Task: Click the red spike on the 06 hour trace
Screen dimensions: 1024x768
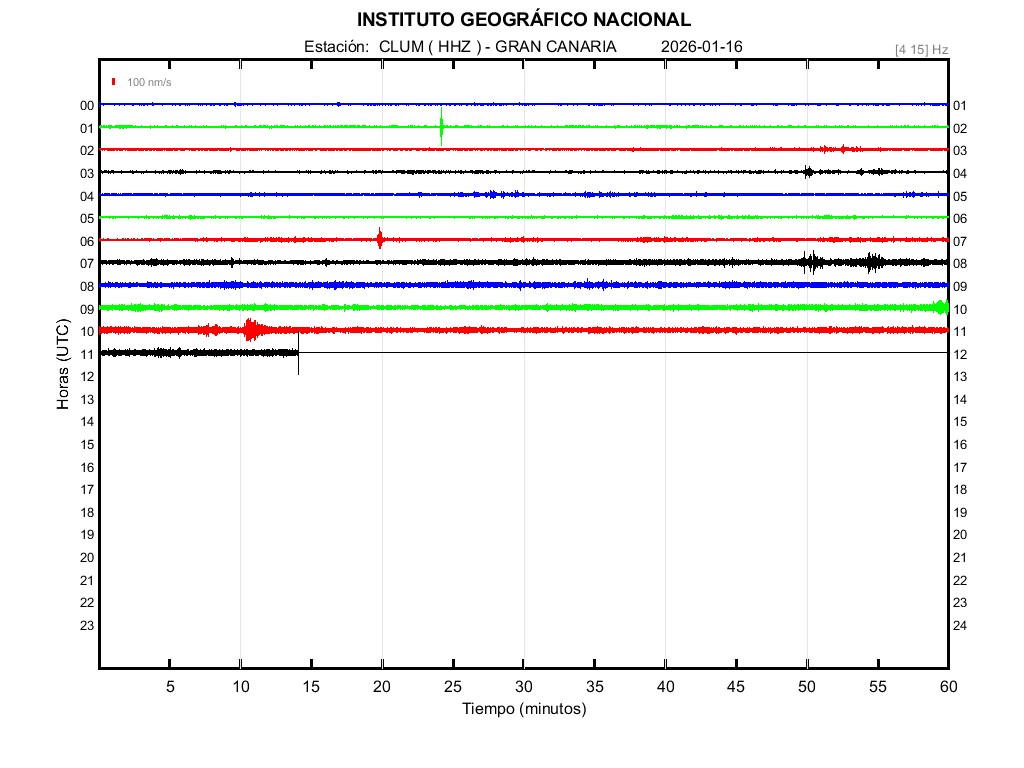Action: tap(380, 239)
